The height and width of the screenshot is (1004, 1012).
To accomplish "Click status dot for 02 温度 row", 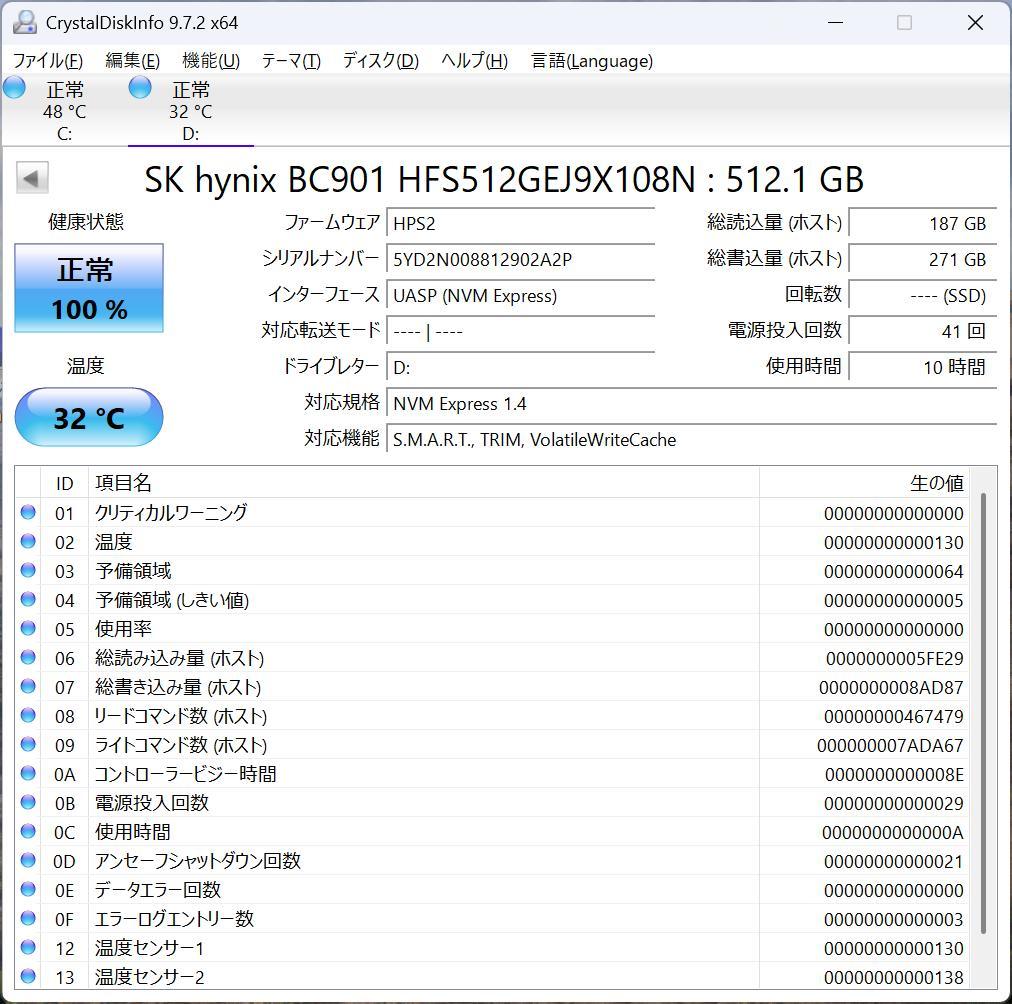I will click(28, 541).
